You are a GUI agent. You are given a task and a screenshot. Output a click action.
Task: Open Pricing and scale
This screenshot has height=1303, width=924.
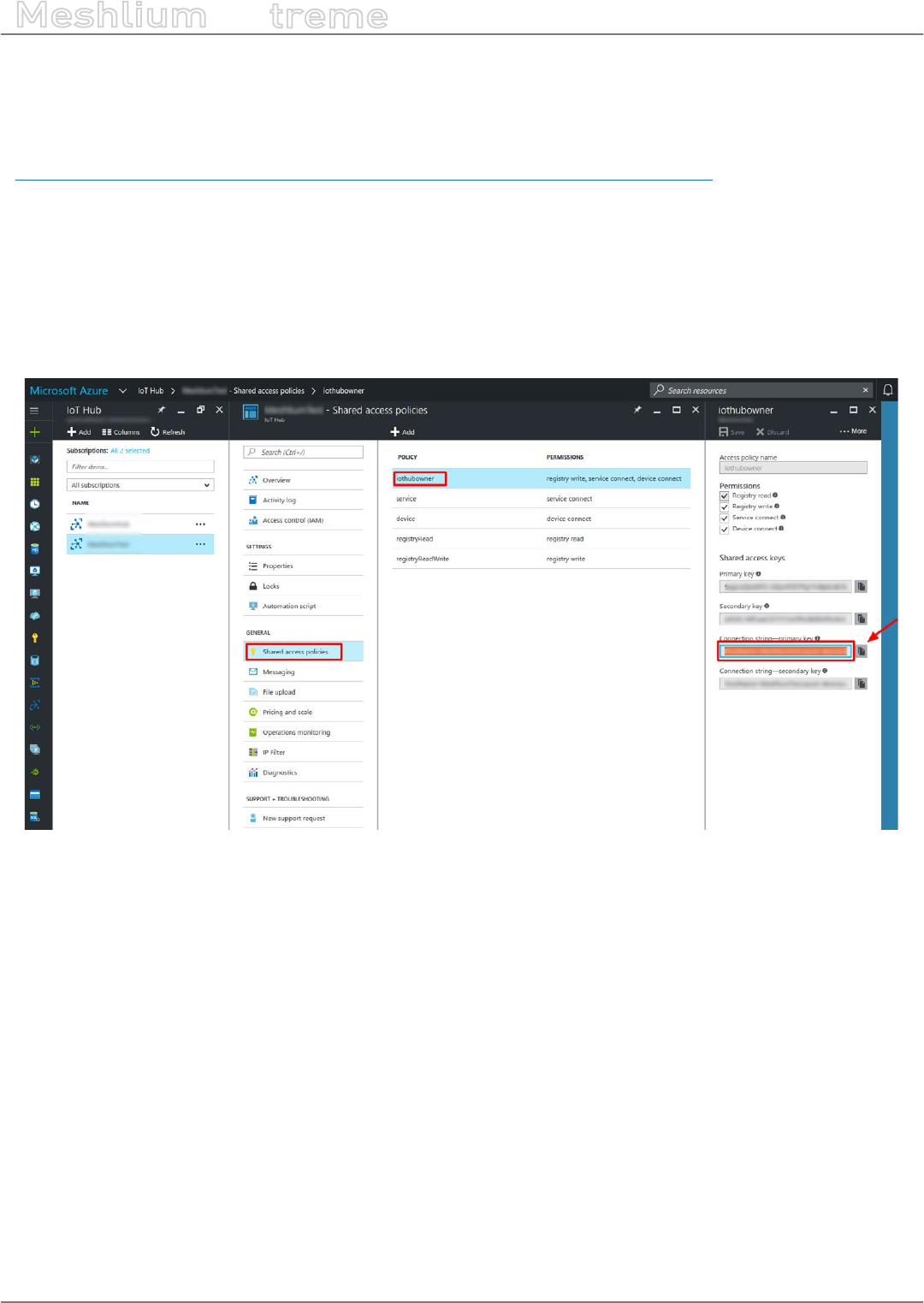point(304,712)
